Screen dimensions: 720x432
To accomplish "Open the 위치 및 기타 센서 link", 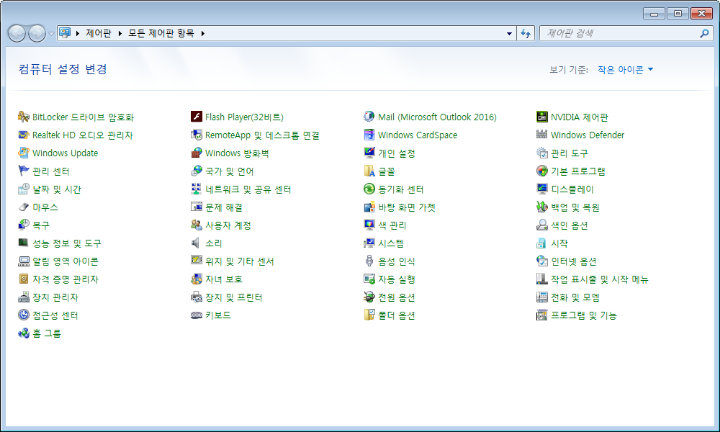I will 239,261.
